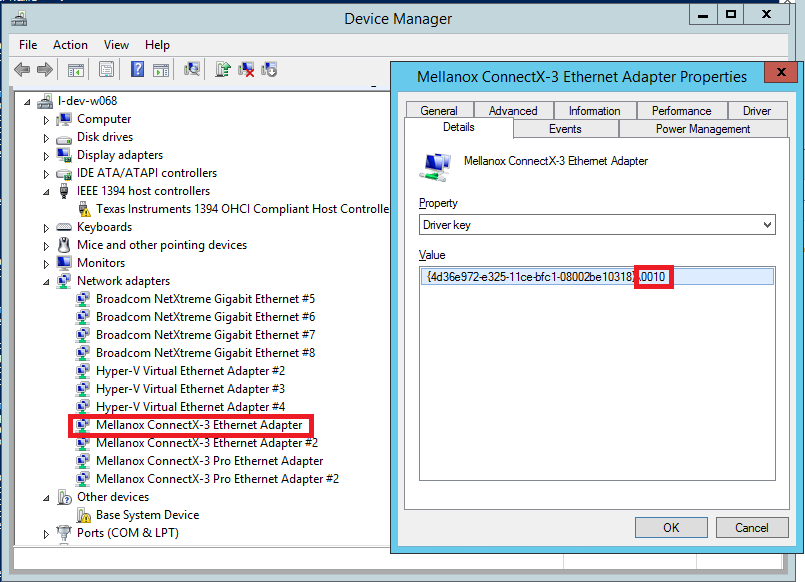Select the driver key value in Value list
The width and height of the screenshot is (805, 582).
click(545, 276)
